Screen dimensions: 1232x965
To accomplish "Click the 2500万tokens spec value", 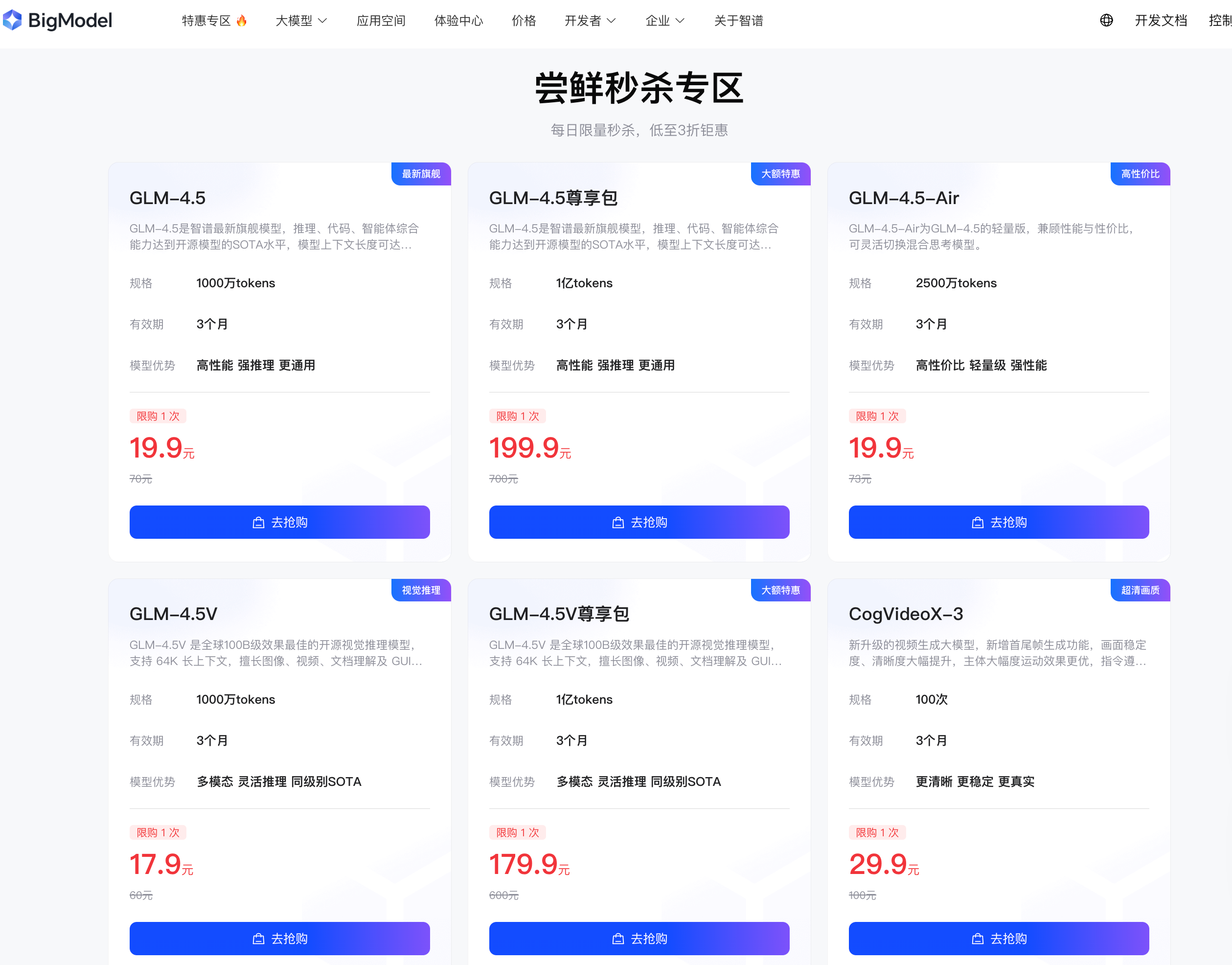I will [956, 283].
